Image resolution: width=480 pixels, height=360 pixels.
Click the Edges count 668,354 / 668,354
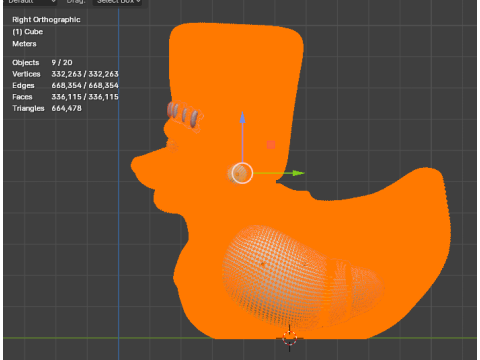tap(65, 85)
